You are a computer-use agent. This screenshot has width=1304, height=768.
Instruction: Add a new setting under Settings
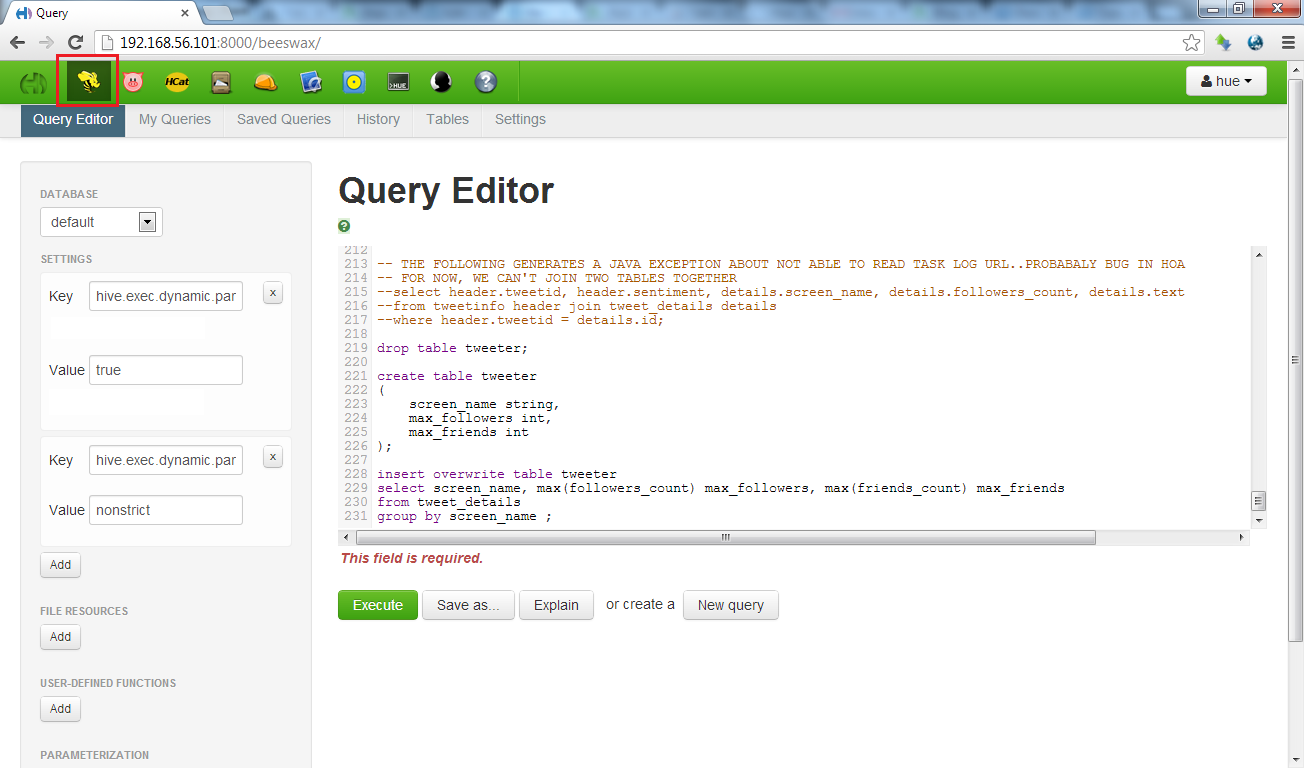coord(61,565)
